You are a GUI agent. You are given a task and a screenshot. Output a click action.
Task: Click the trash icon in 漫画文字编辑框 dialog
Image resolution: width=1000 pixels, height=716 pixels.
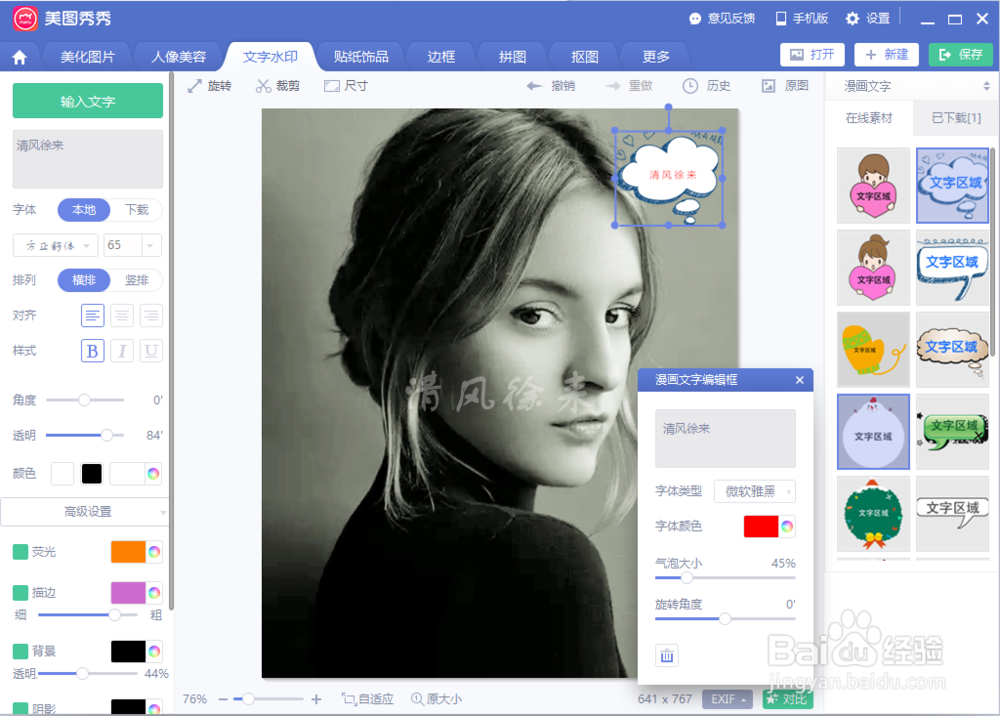(x=666, y=656)
